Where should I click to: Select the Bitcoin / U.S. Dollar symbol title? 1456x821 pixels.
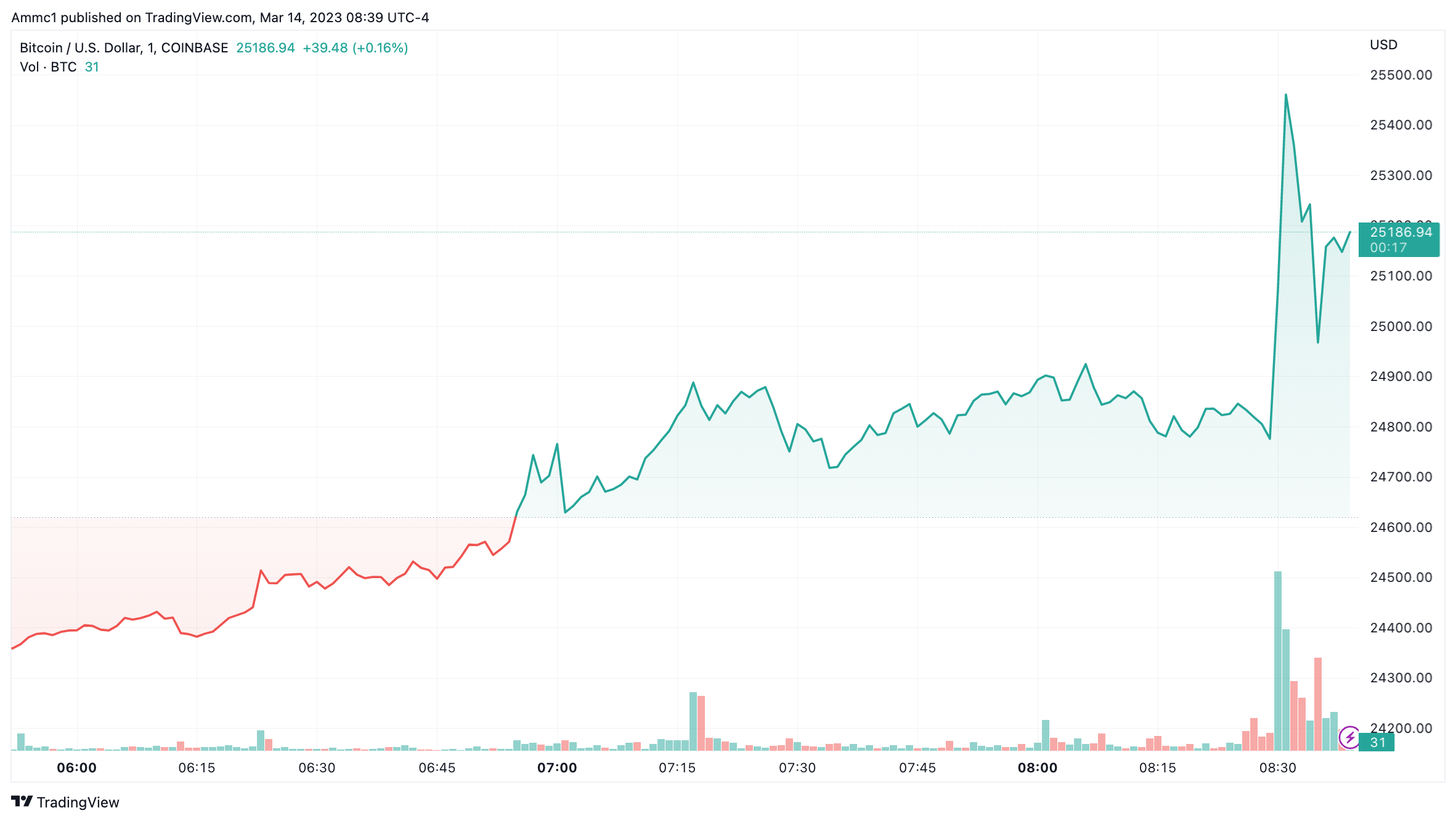[124, 48]
